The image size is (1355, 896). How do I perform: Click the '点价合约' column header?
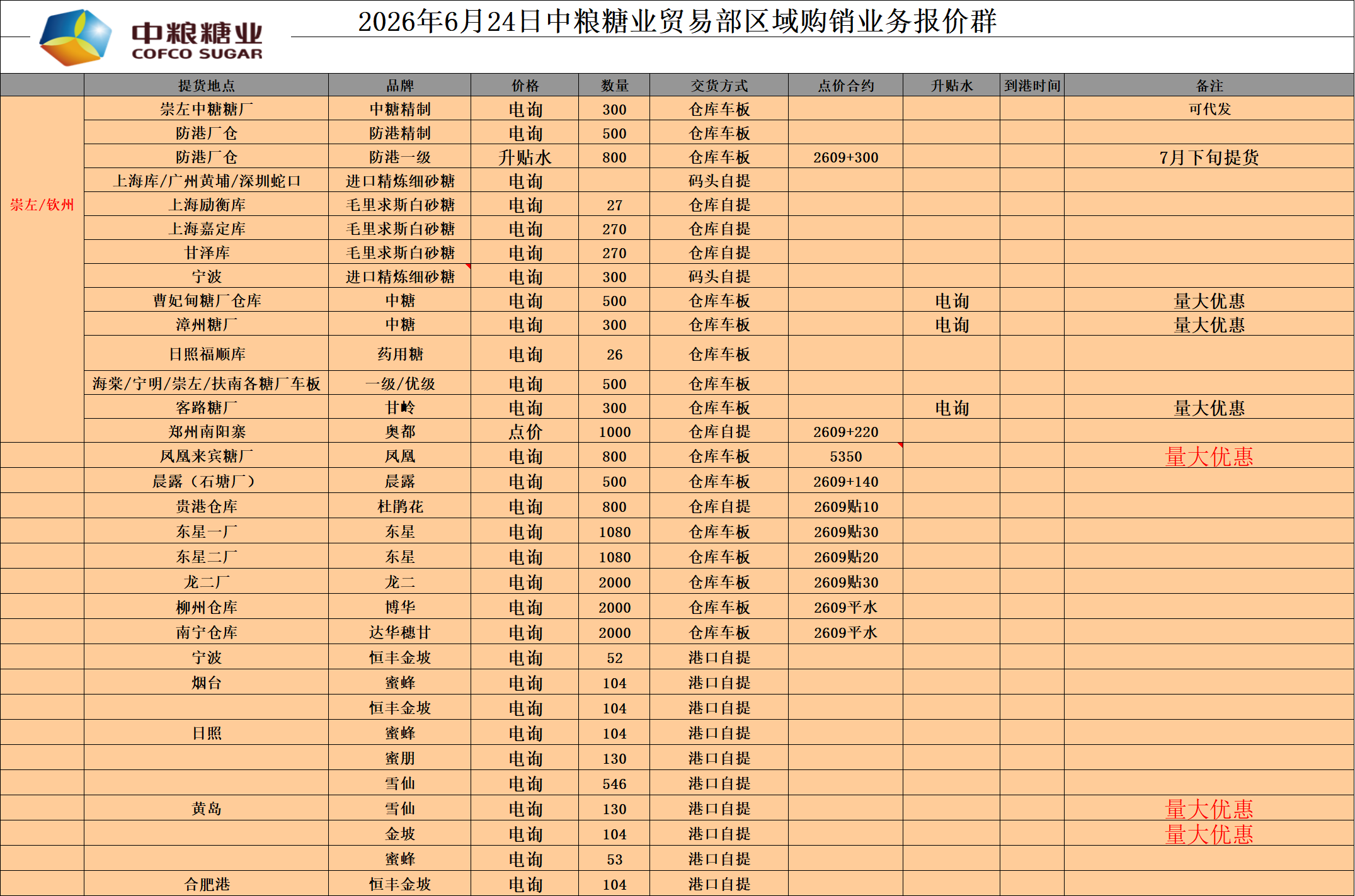pyautogui.click(x=845, y=86)
